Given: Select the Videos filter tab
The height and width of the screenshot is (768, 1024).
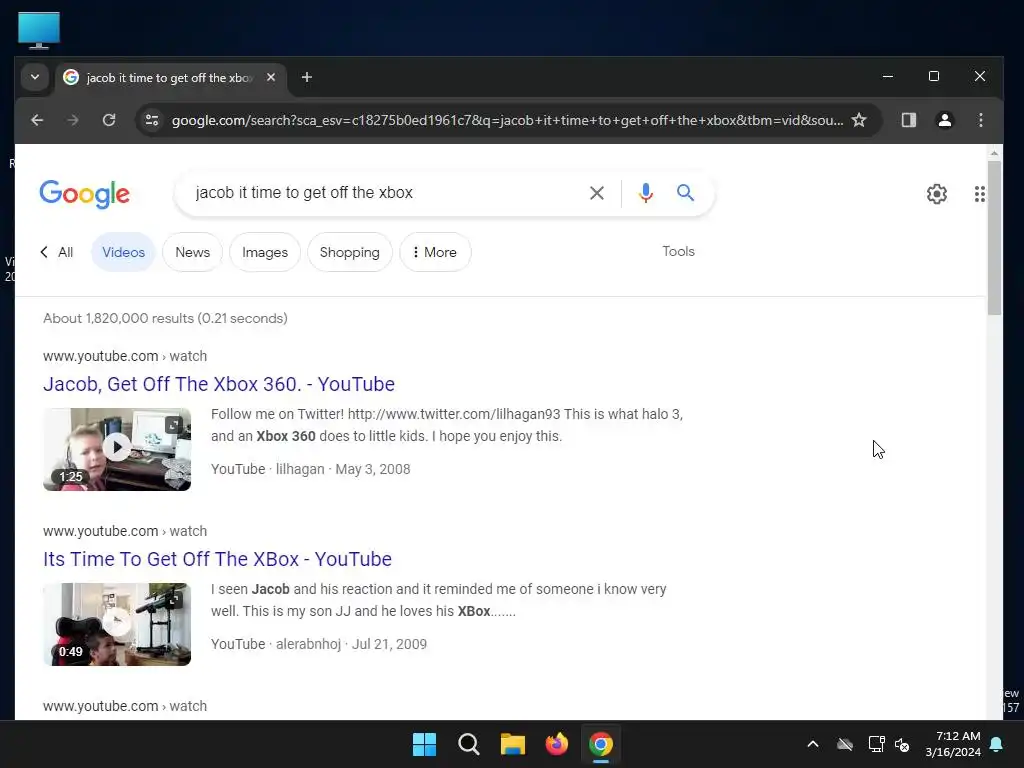Looking at the screenshot, I should click(x=123, y=252).
